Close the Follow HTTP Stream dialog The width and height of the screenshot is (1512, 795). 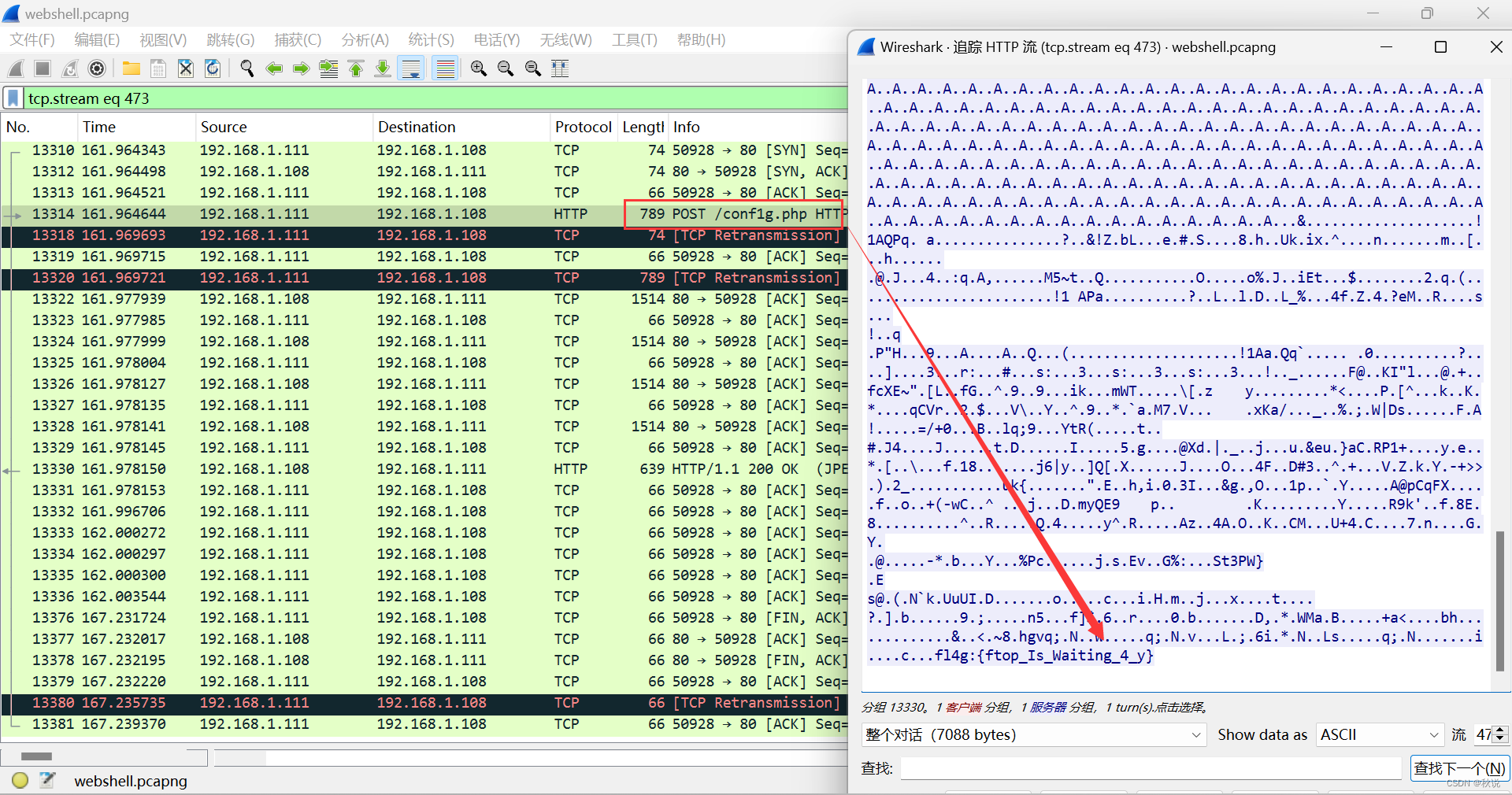(x=1495, y=47)
